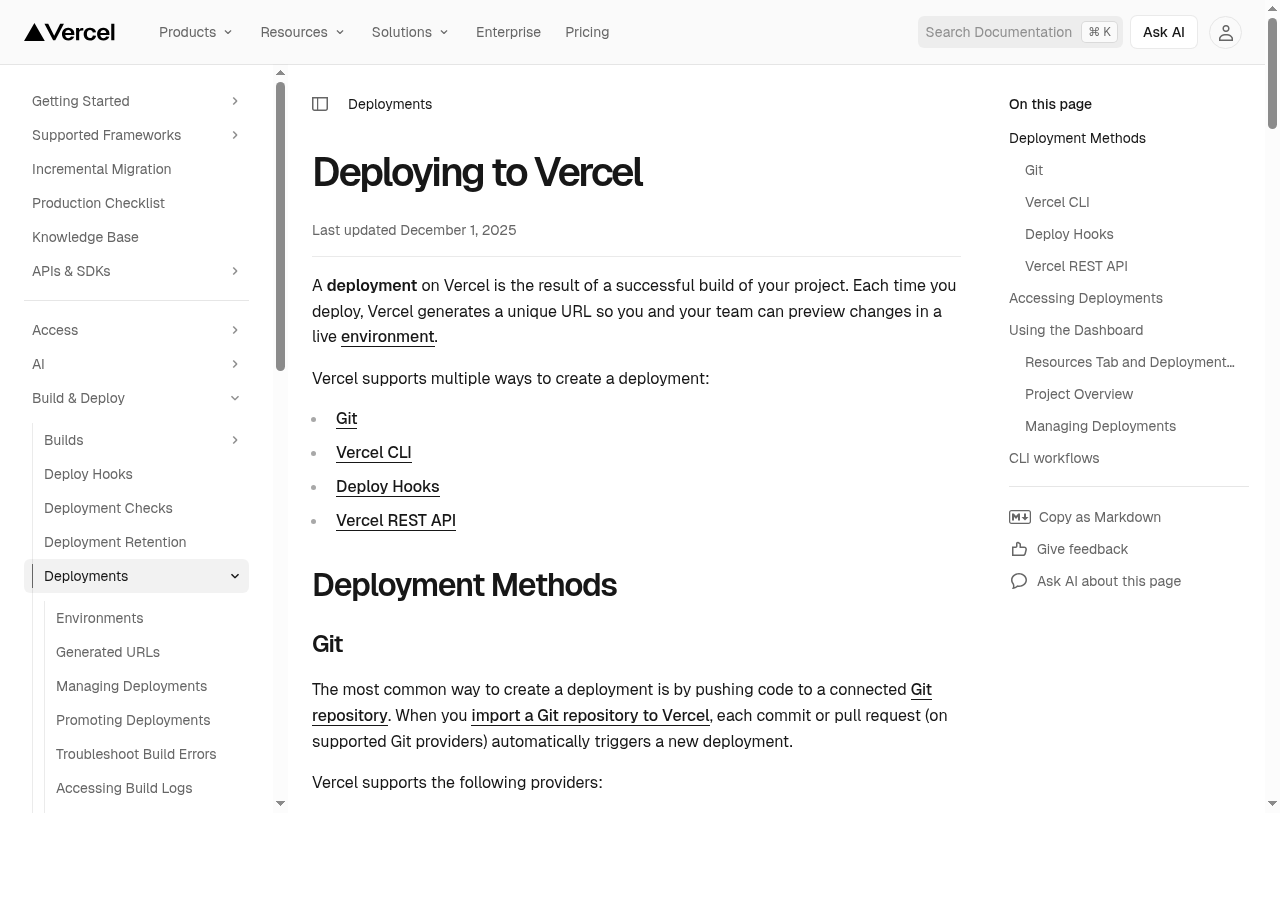
Task: Click the page scrollbar down arrow
Action: click(1272, 803)
